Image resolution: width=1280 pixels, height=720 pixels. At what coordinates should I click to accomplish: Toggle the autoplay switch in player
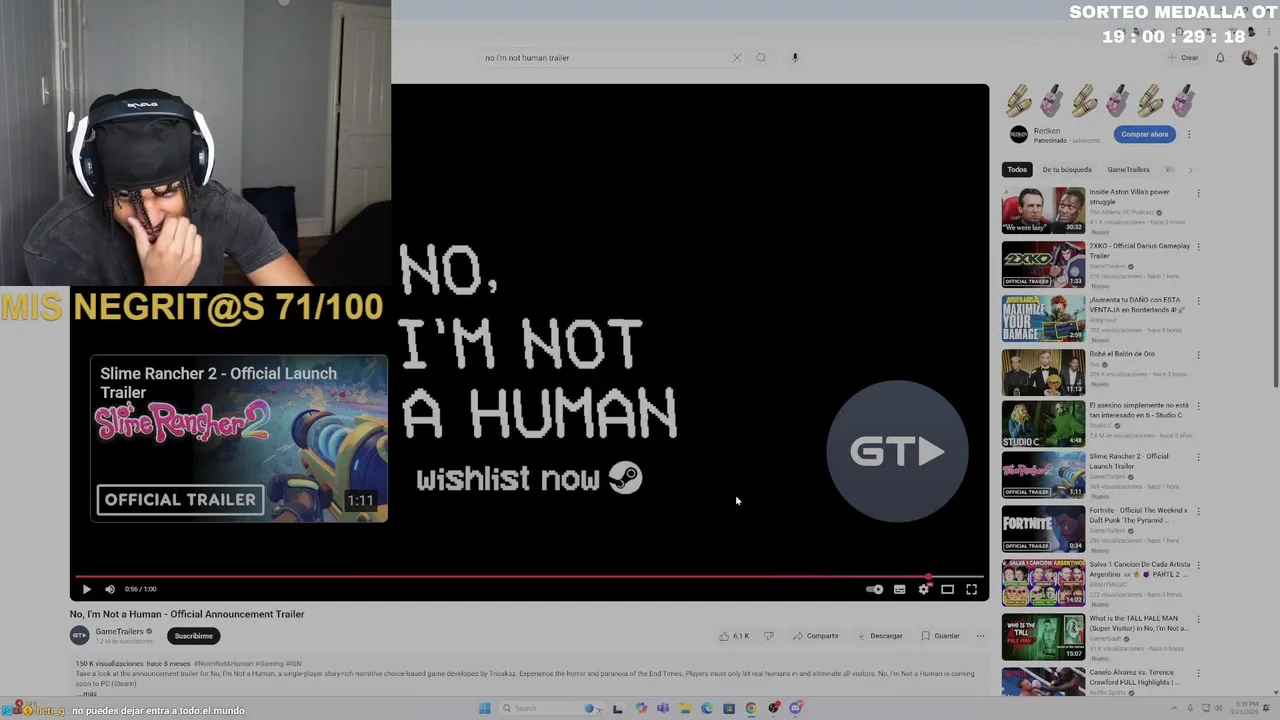coord(874,589)
